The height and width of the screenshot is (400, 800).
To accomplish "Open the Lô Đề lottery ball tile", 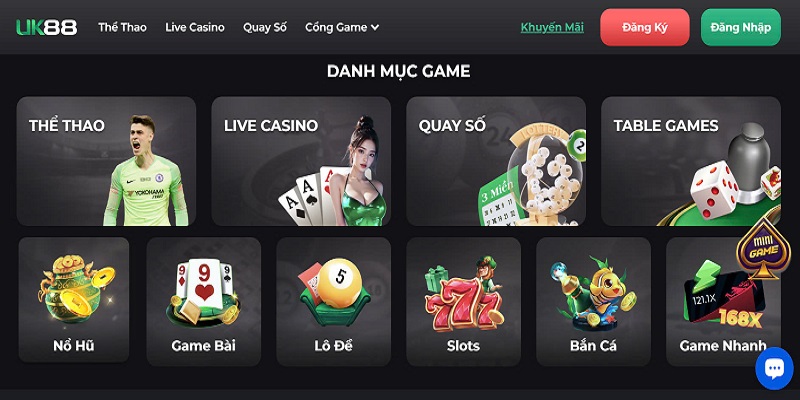I will (x=334, y=302).
